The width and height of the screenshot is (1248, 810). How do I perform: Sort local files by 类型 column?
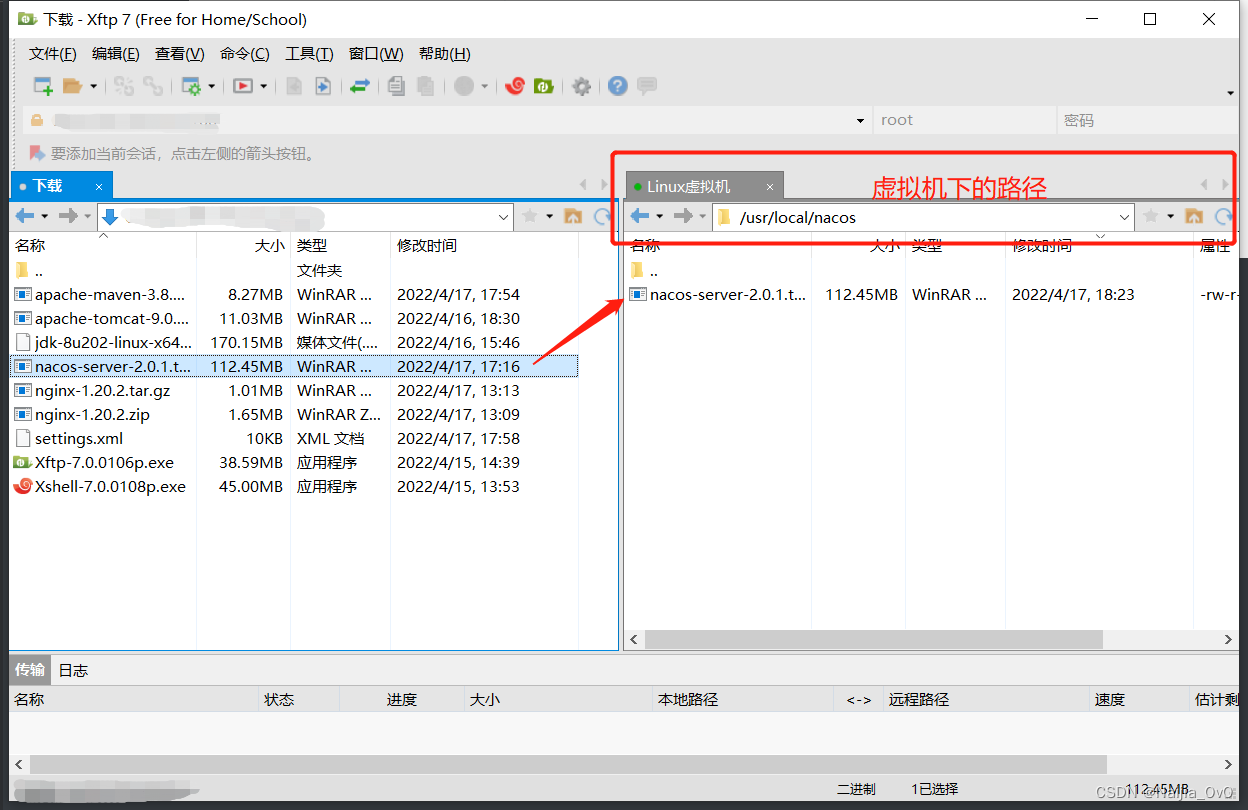340,245
